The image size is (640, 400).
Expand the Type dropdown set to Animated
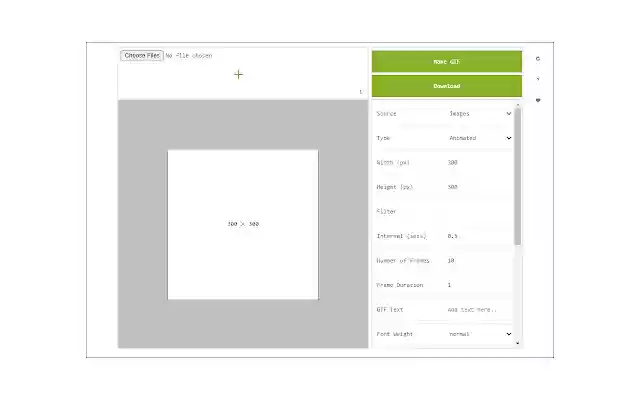click(480, 138)
